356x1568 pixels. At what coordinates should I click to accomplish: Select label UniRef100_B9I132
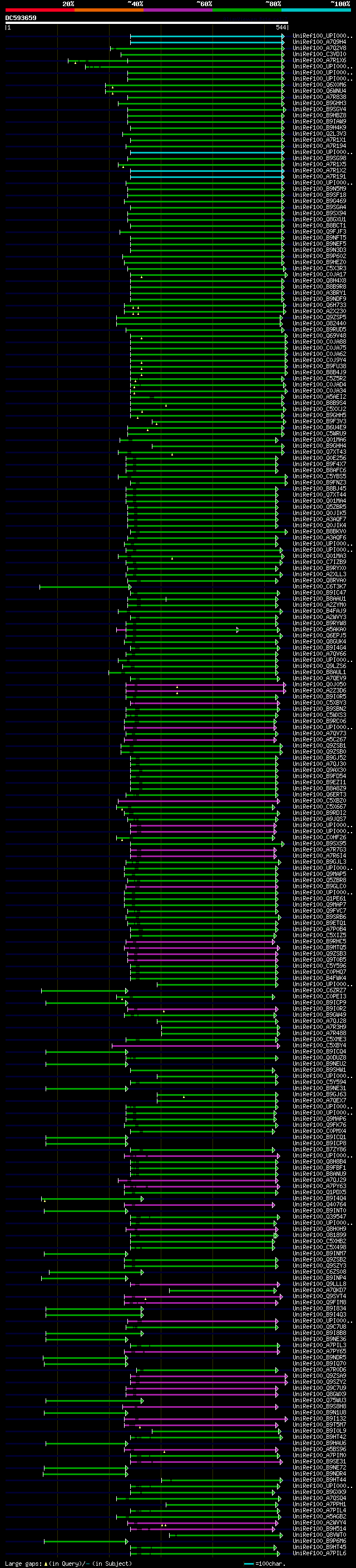click(319, 1419)
